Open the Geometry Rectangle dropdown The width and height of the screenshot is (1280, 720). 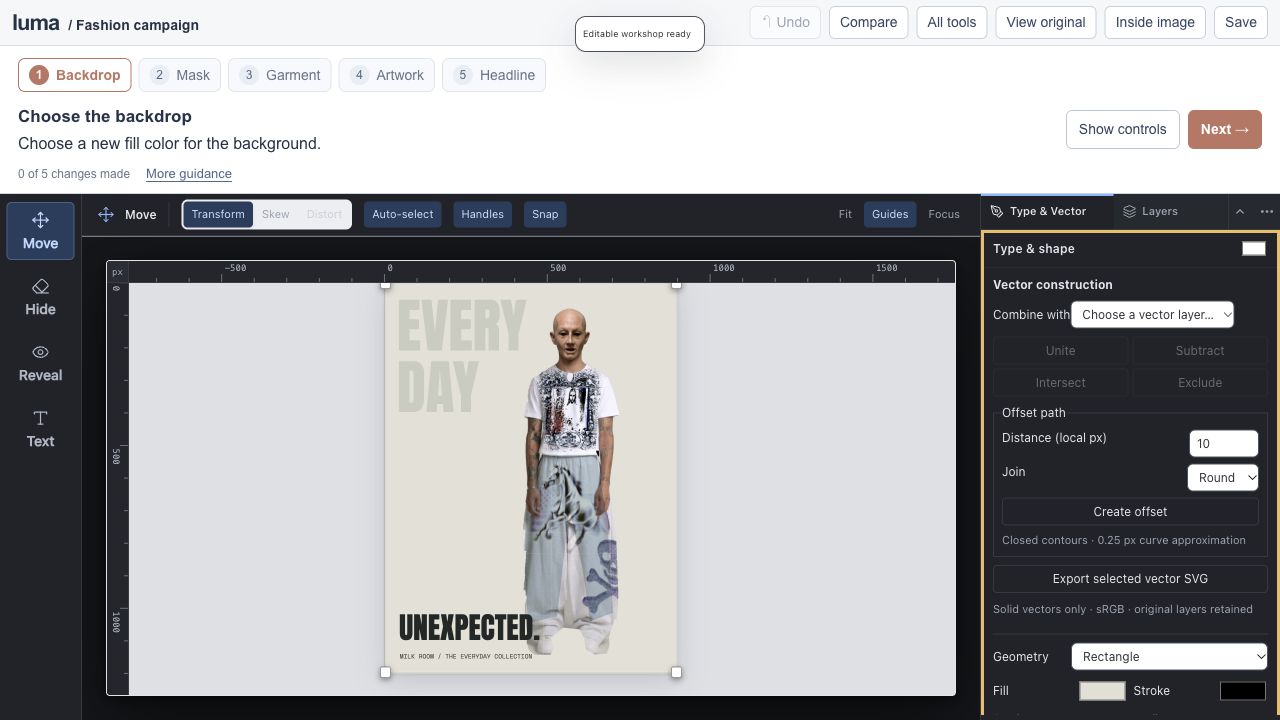[x=1169, y=657]
